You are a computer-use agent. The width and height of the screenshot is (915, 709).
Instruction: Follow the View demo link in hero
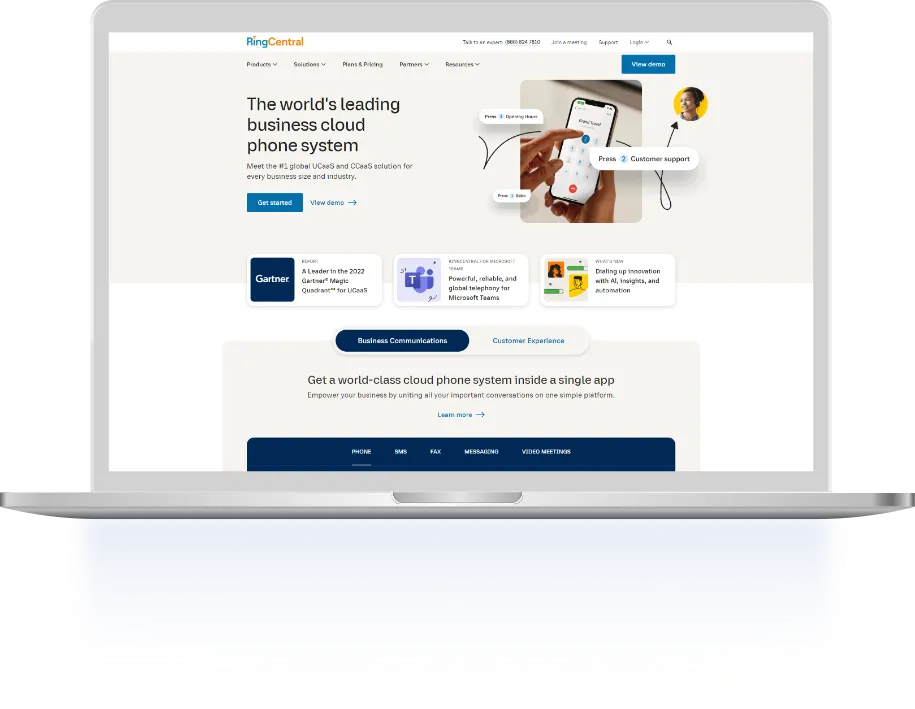(327, 202)
